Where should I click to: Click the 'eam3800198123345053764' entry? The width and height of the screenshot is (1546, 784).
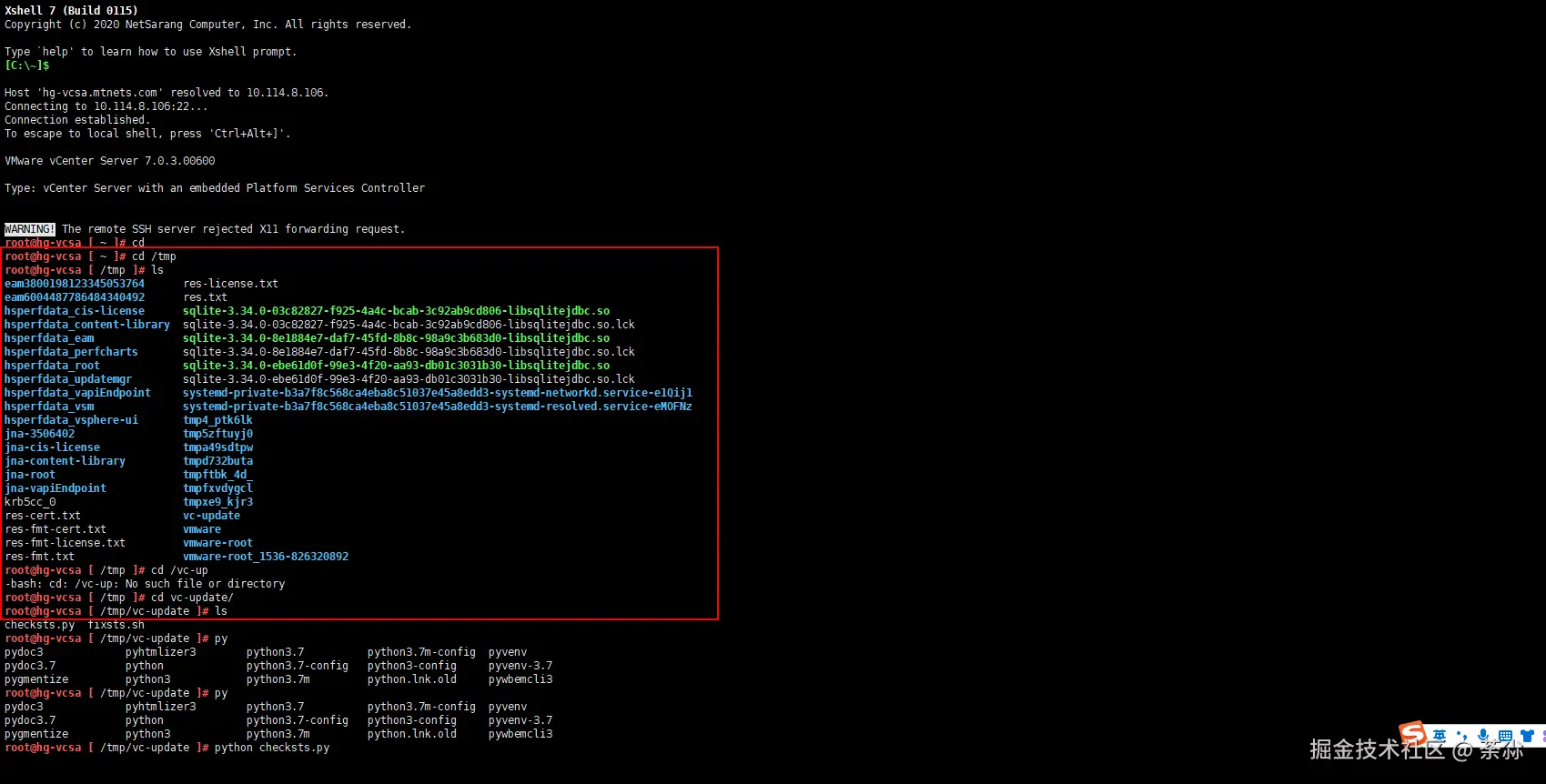pyautogui.click(x=75, y=284)
